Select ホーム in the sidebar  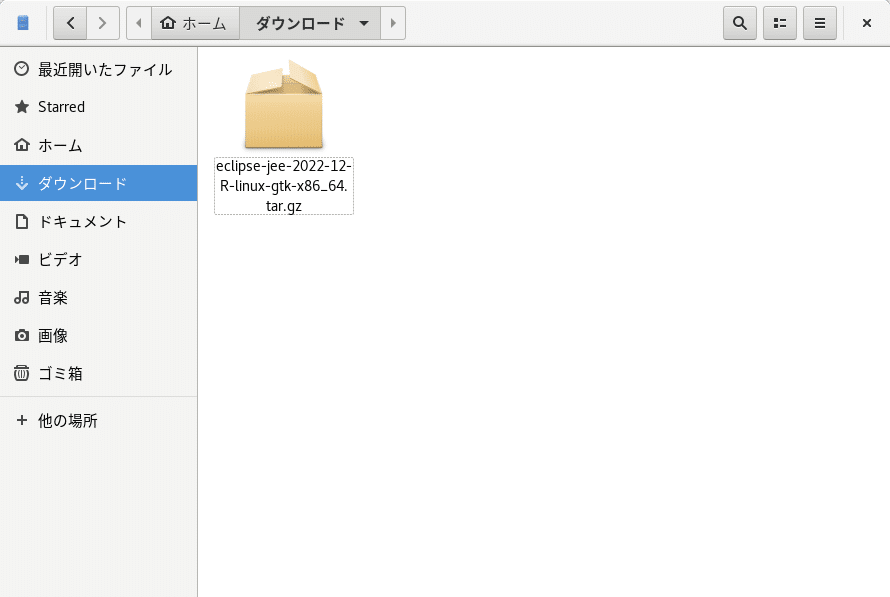(99, 145)
